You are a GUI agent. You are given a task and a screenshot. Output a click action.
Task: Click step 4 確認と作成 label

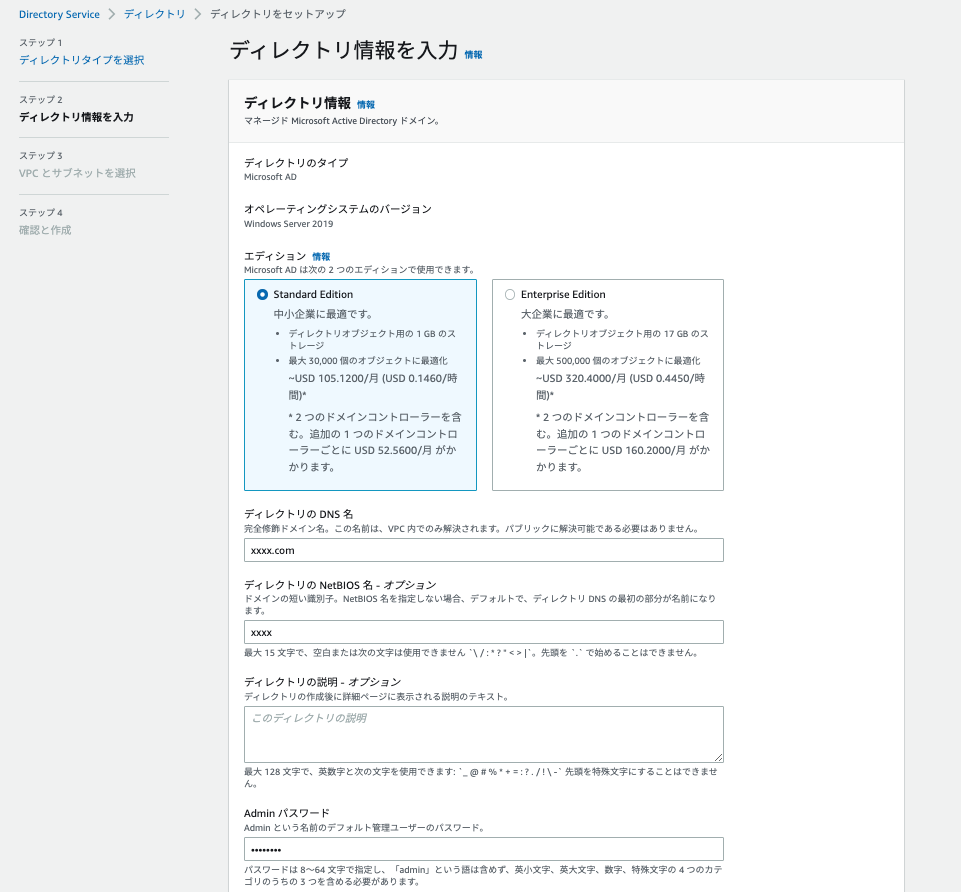[x=45, y=231]
